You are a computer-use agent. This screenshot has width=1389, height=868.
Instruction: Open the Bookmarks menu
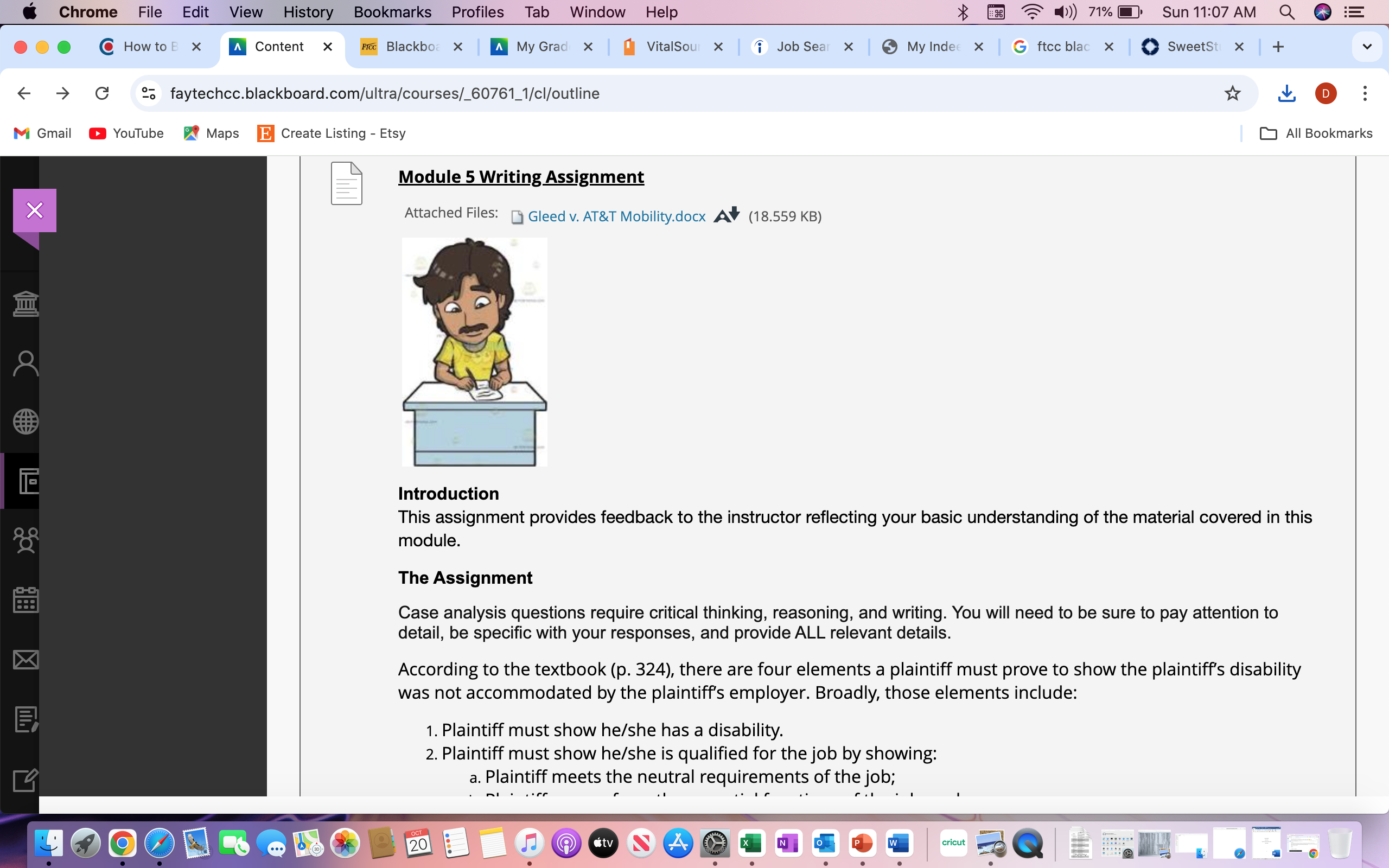coord(392,11)
